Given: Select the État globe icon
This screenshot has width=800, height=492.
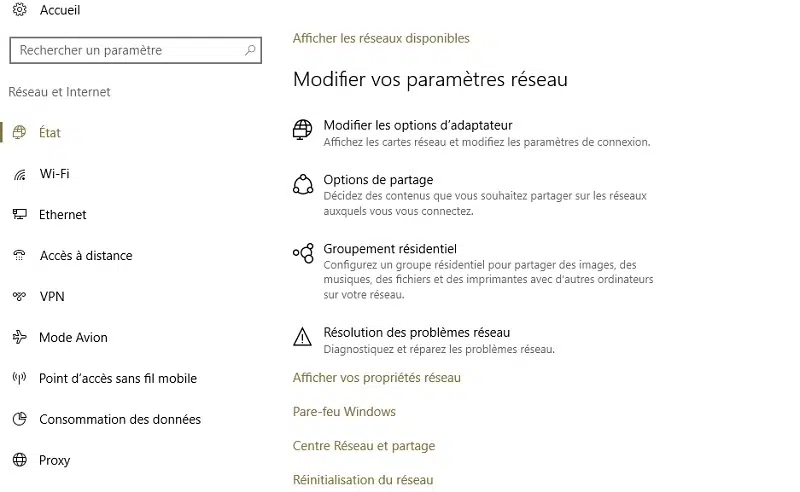Looking at the screenshot, I should [x=19, y=132].
